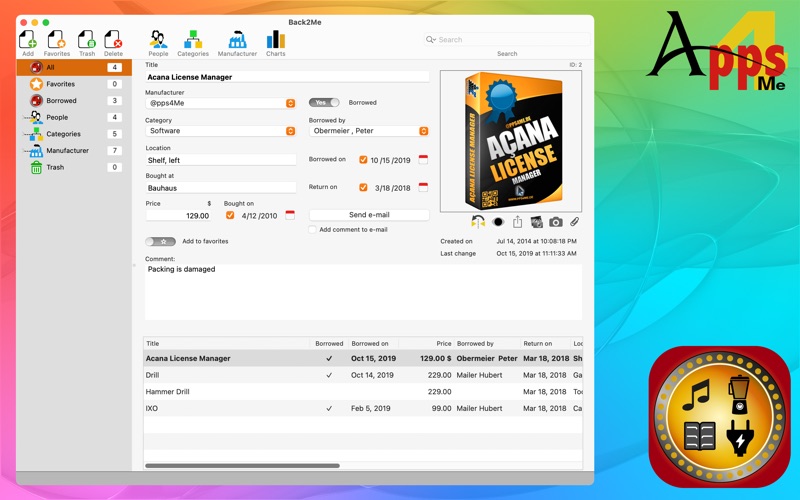Viewport: 800px width, 500px height.
Task: Click the Location field
Action: [x=220, y=160]
